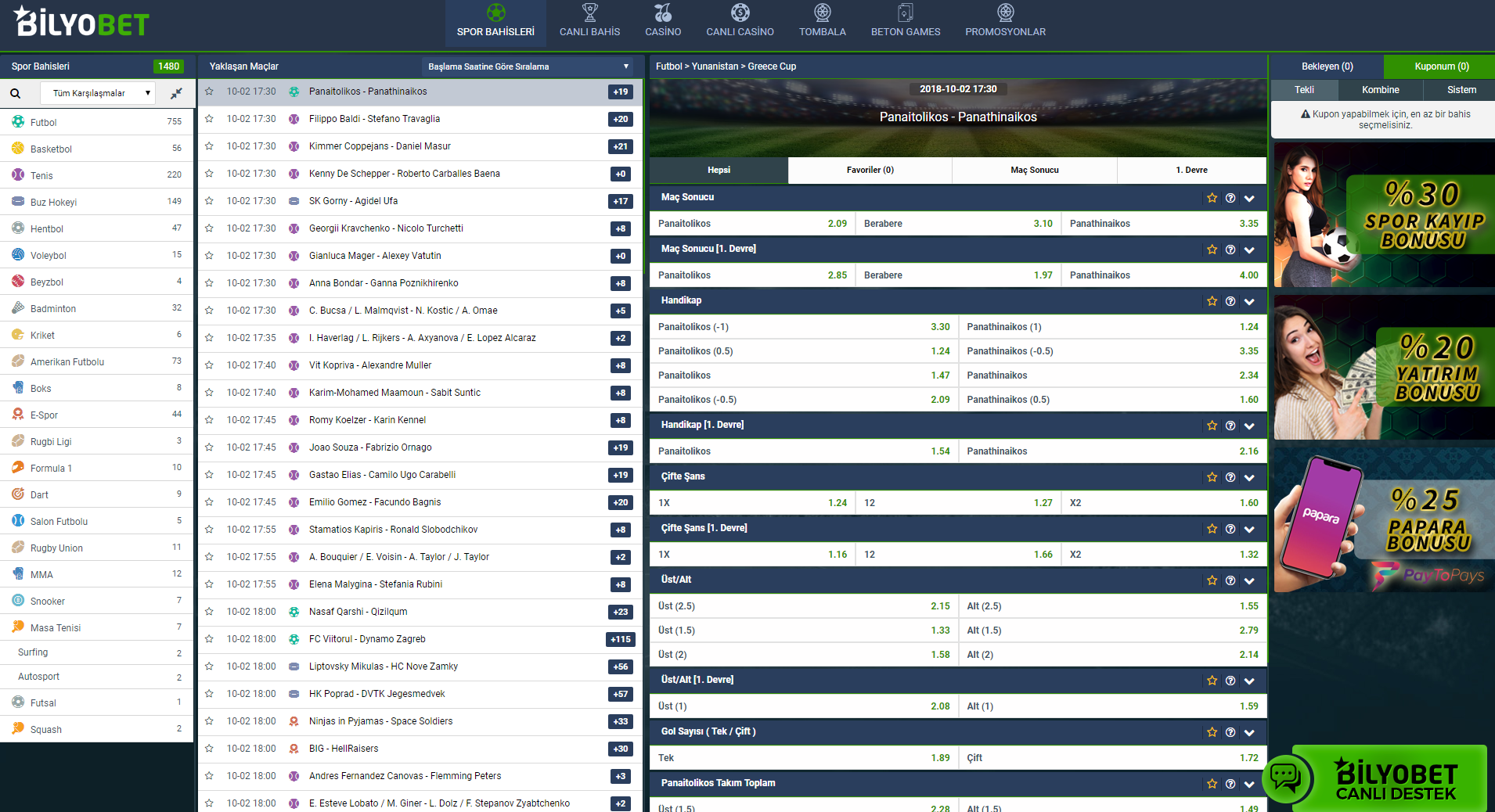This screenshot has height=812, width=1495.
Task: Open the Başlama Saatine Göre Sıralama dropdown
Action: point(528,66)
